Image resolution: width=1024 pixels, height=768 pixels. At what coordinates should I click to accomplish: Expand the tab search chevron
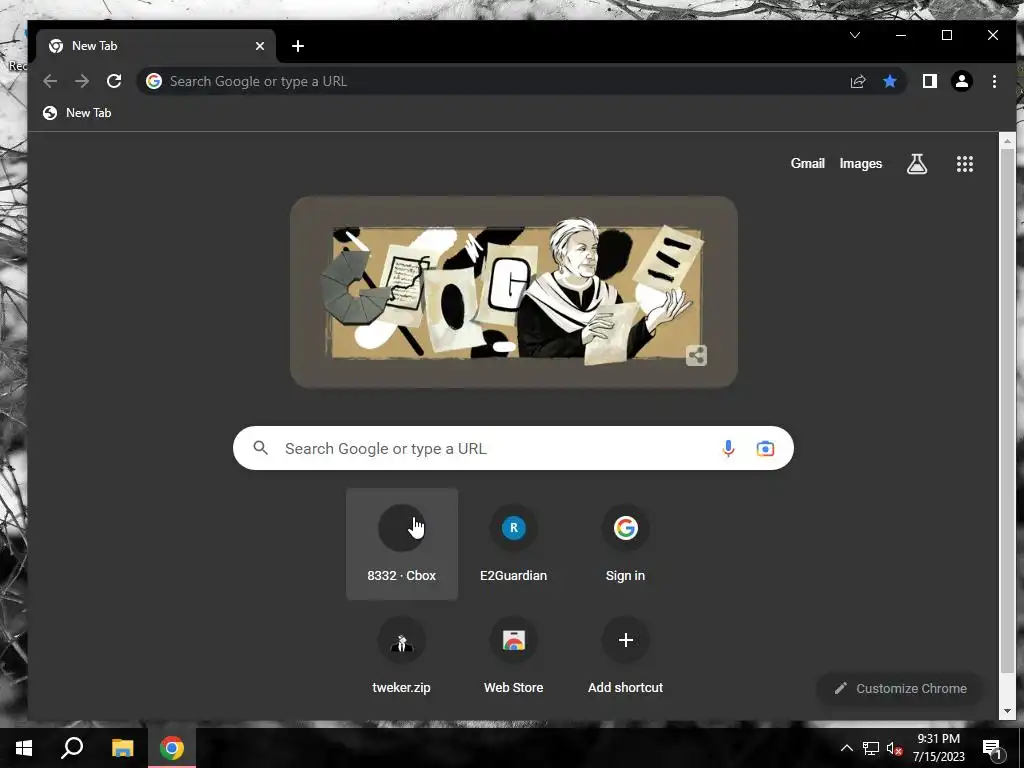pos(855,35)
